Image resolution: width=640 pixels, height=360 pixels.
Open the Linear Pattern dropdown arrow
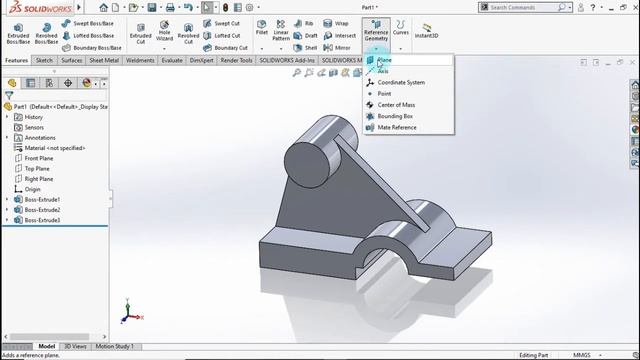tap(281, 49)
